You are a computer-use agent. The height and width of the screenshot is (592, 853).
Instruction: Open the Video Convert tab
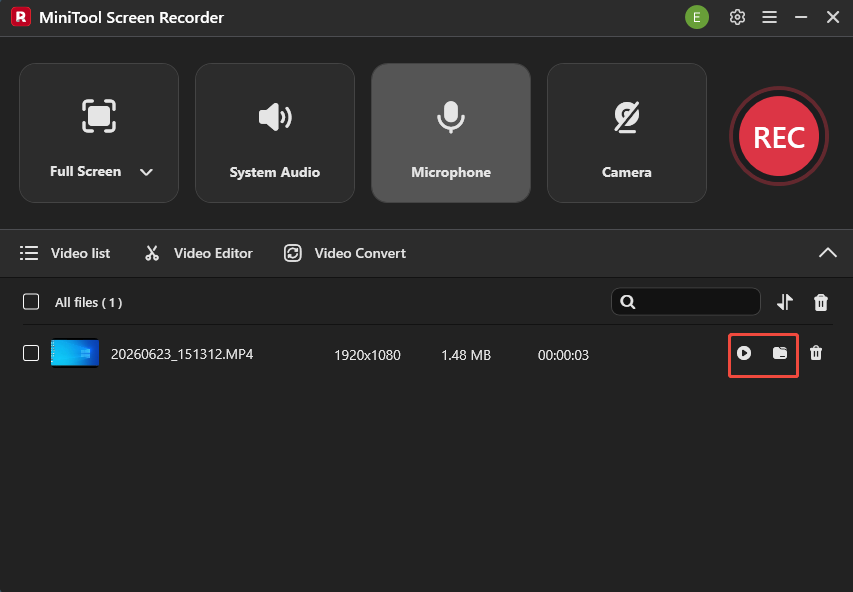coord(345,253)
